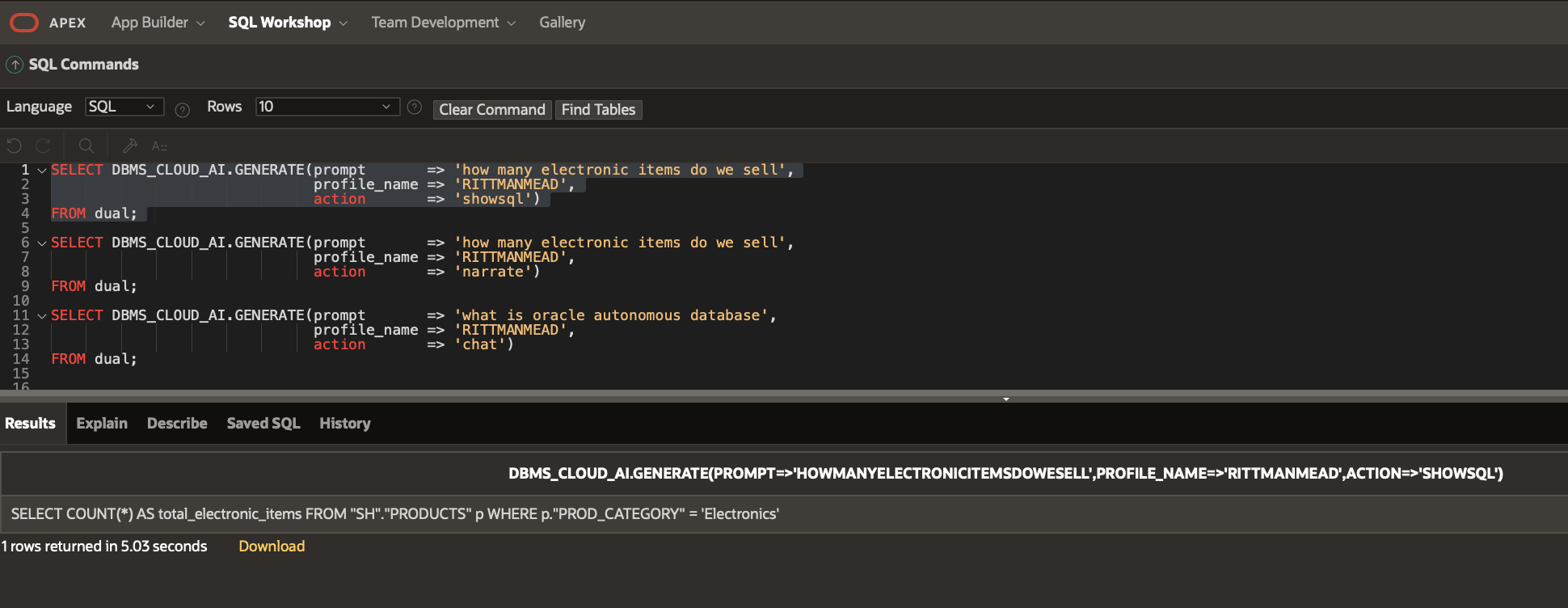
Task: Open the Rows 10 dropdown
Action: (327, 107)
